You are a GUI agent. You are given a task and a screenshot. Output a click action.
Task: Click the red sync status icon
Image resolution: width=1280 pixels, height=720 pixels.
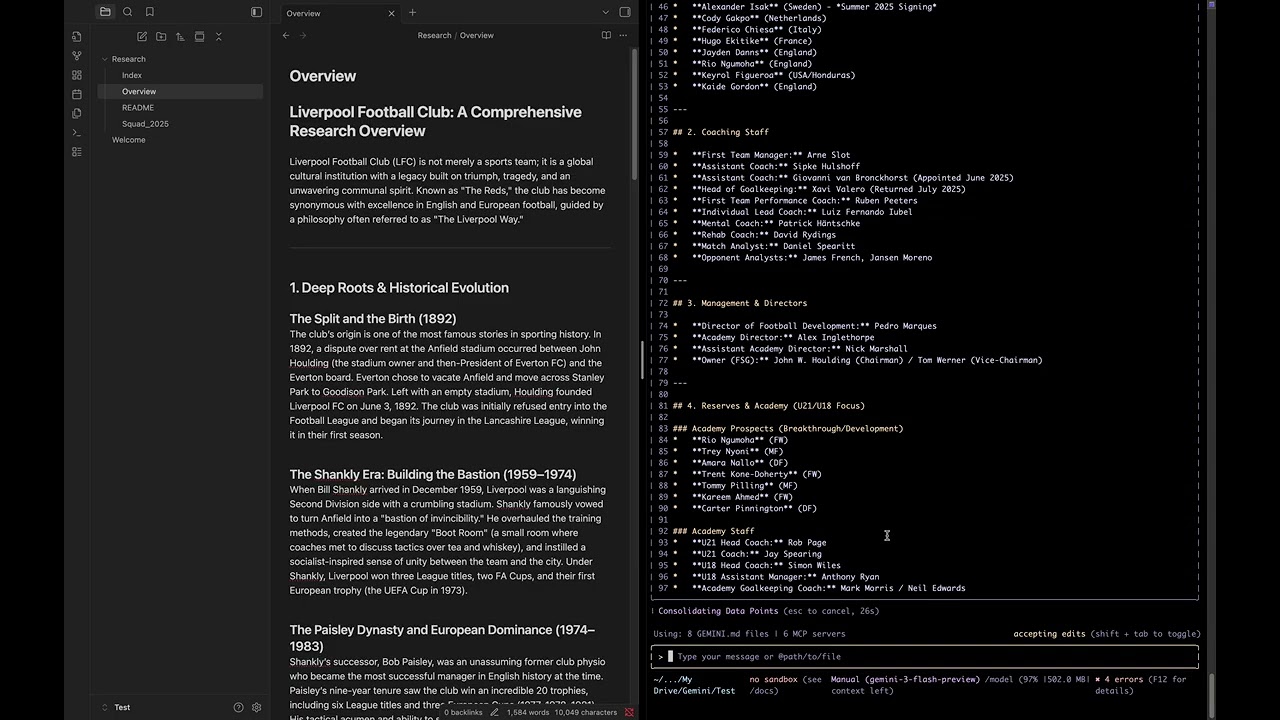point(629,712)
